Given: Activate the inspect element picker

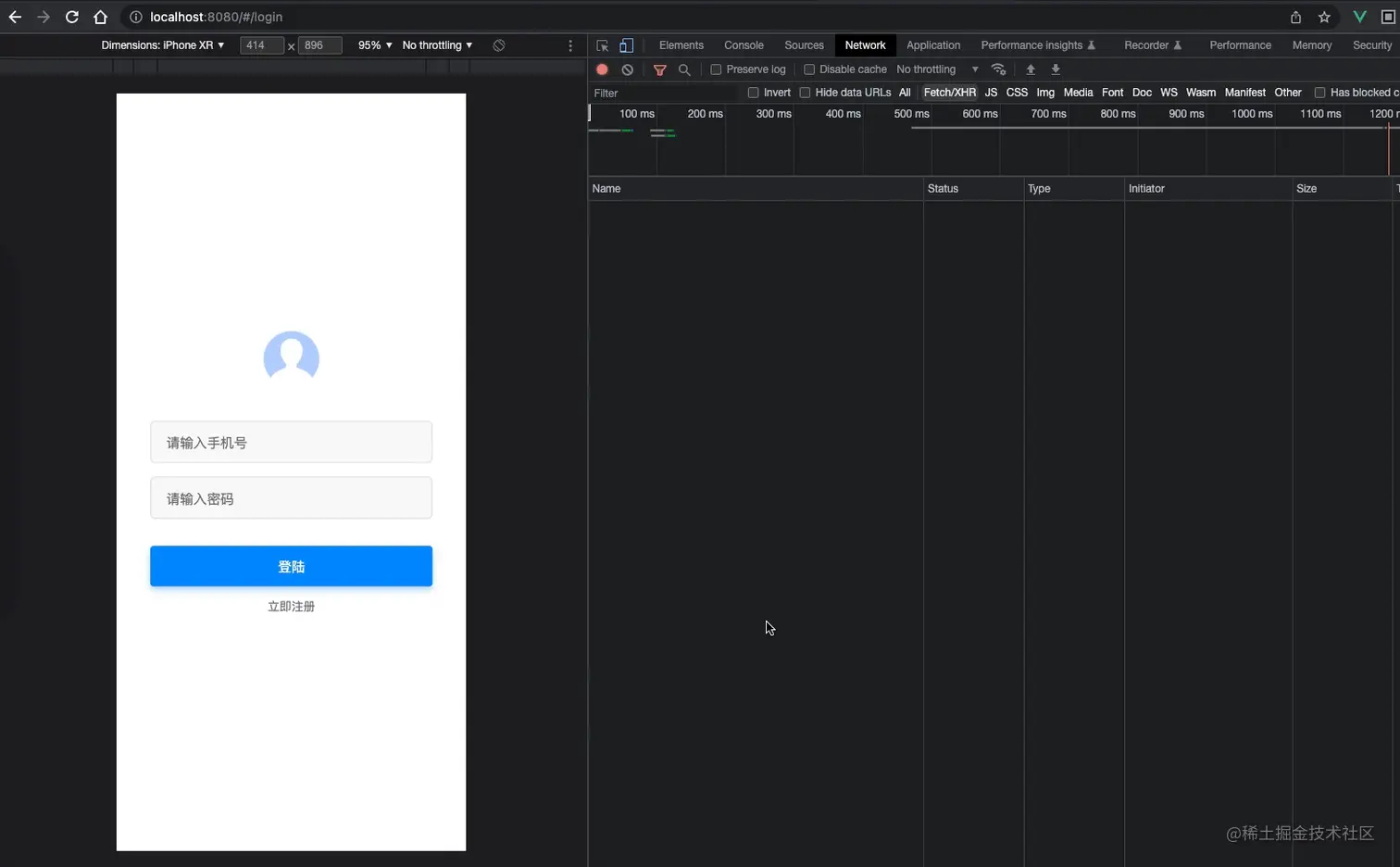Looking at the screenshot, I should [x=603, y=45].
